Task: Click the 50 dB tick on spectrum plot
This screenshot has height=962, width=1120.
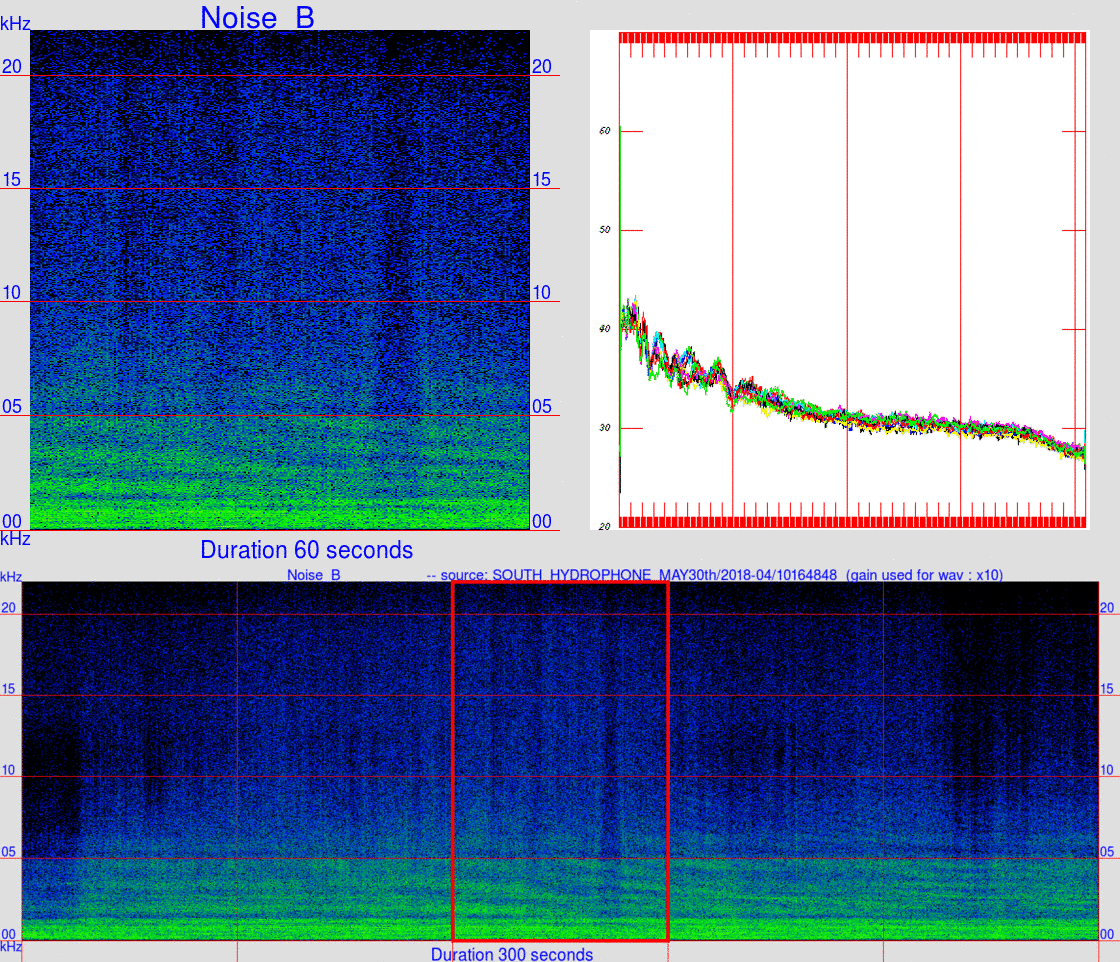Action: pyautogui.click(x=605, y=230)
